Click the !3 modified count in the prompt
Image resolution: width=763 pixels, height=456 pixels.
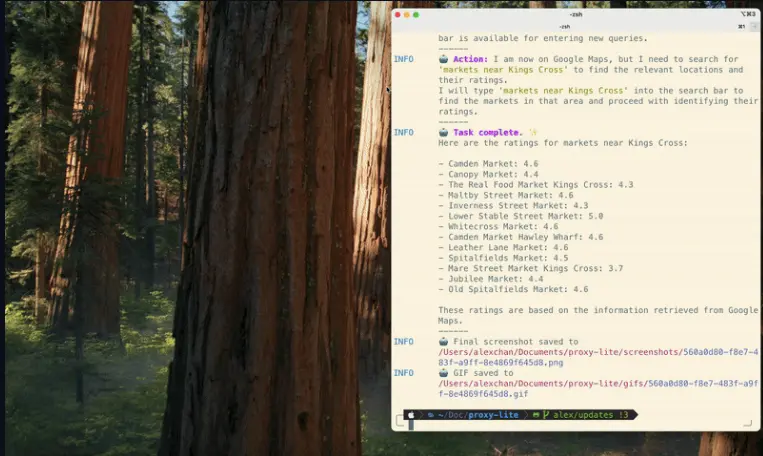(624, 415)
